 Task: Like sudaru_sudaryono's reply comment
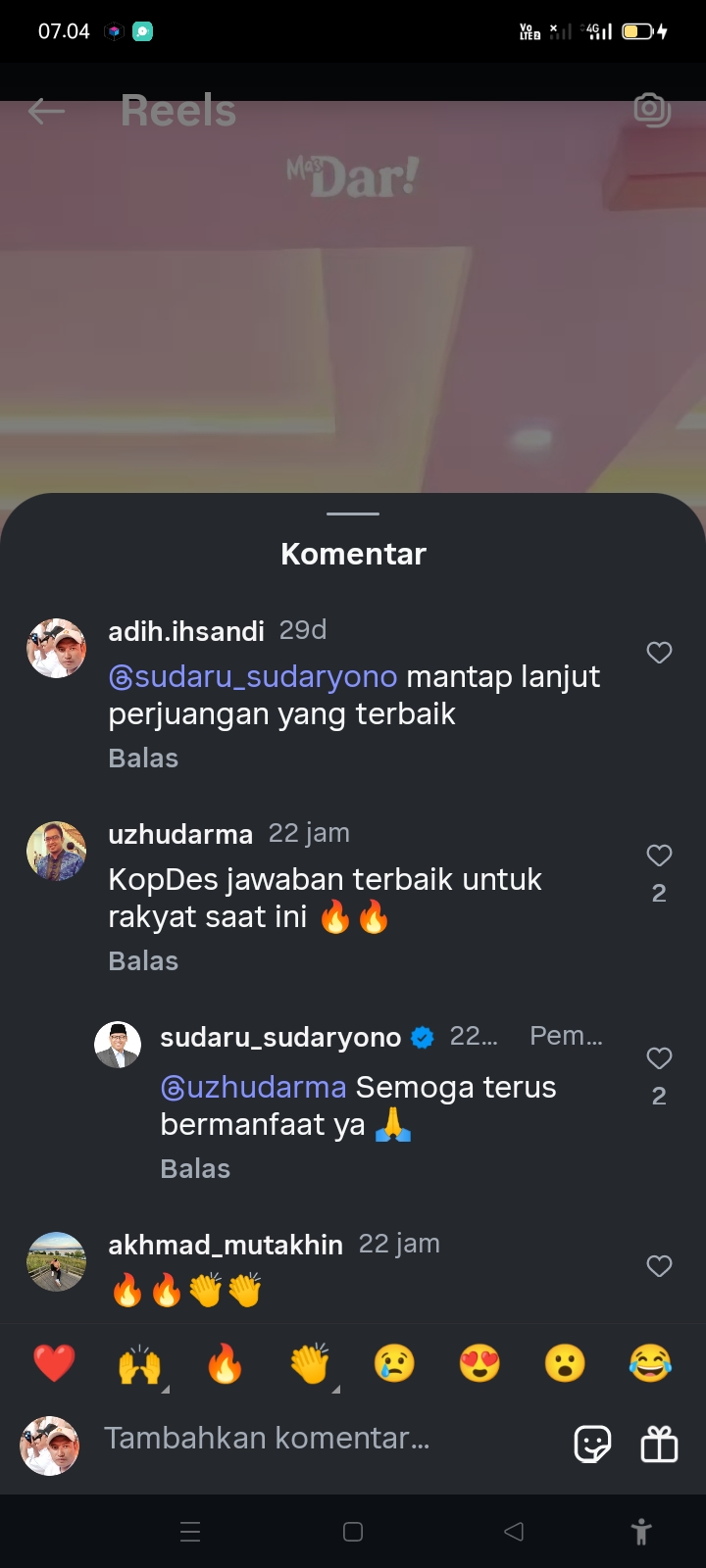(x=659, y=1058)
